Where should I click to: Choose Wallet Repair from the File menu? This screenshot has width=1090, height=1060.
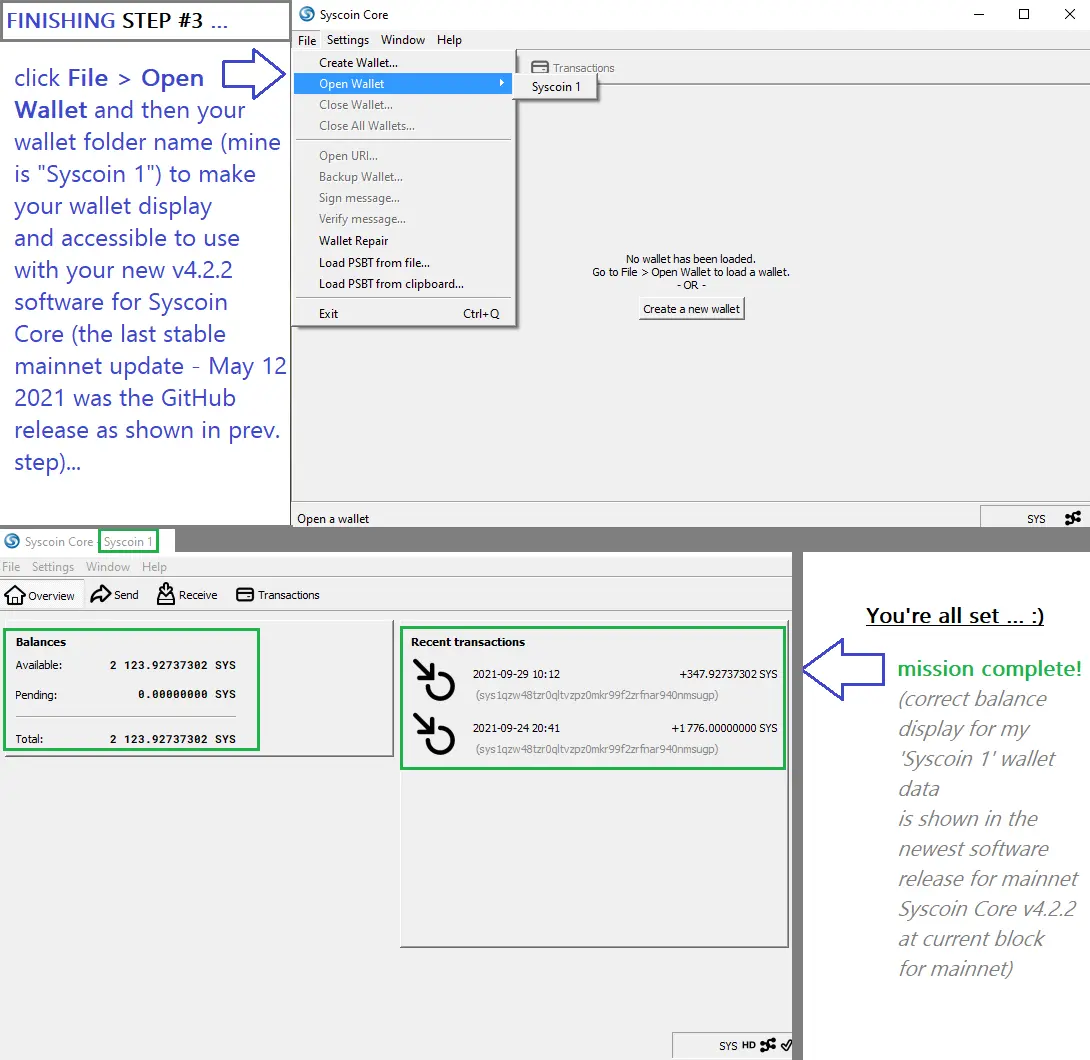pyautogui.click(x=404, y=240)
